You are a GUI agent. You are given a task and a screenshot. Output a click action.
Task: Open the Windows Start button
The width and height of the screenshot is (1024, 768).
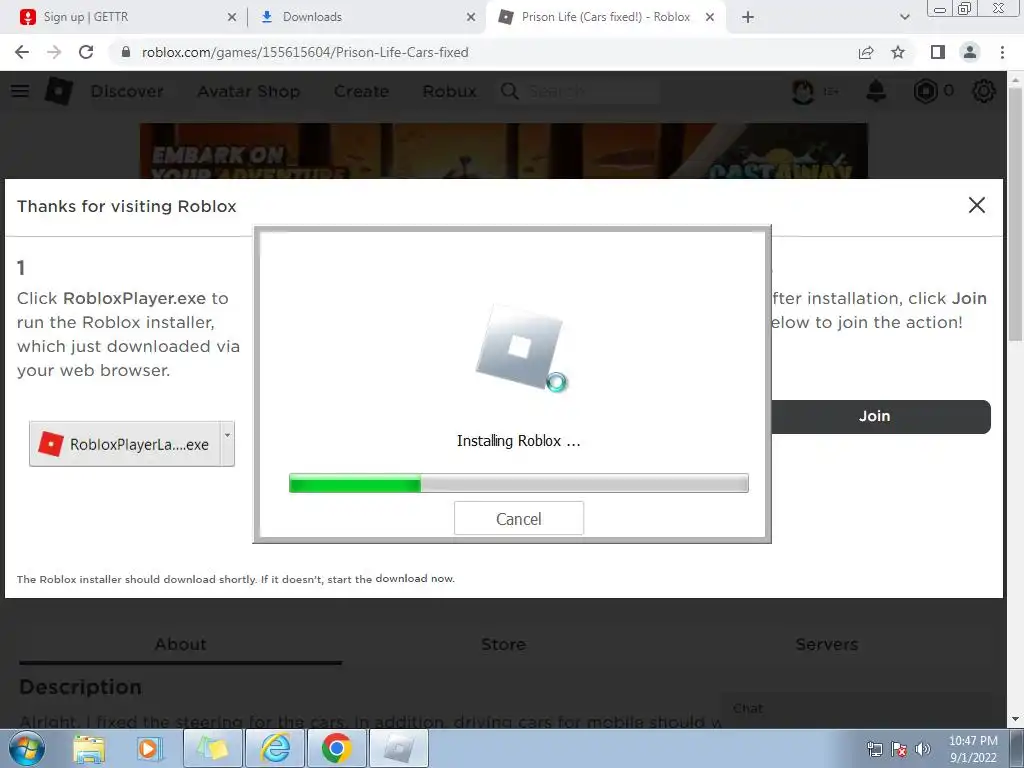[x=27, y=748]
